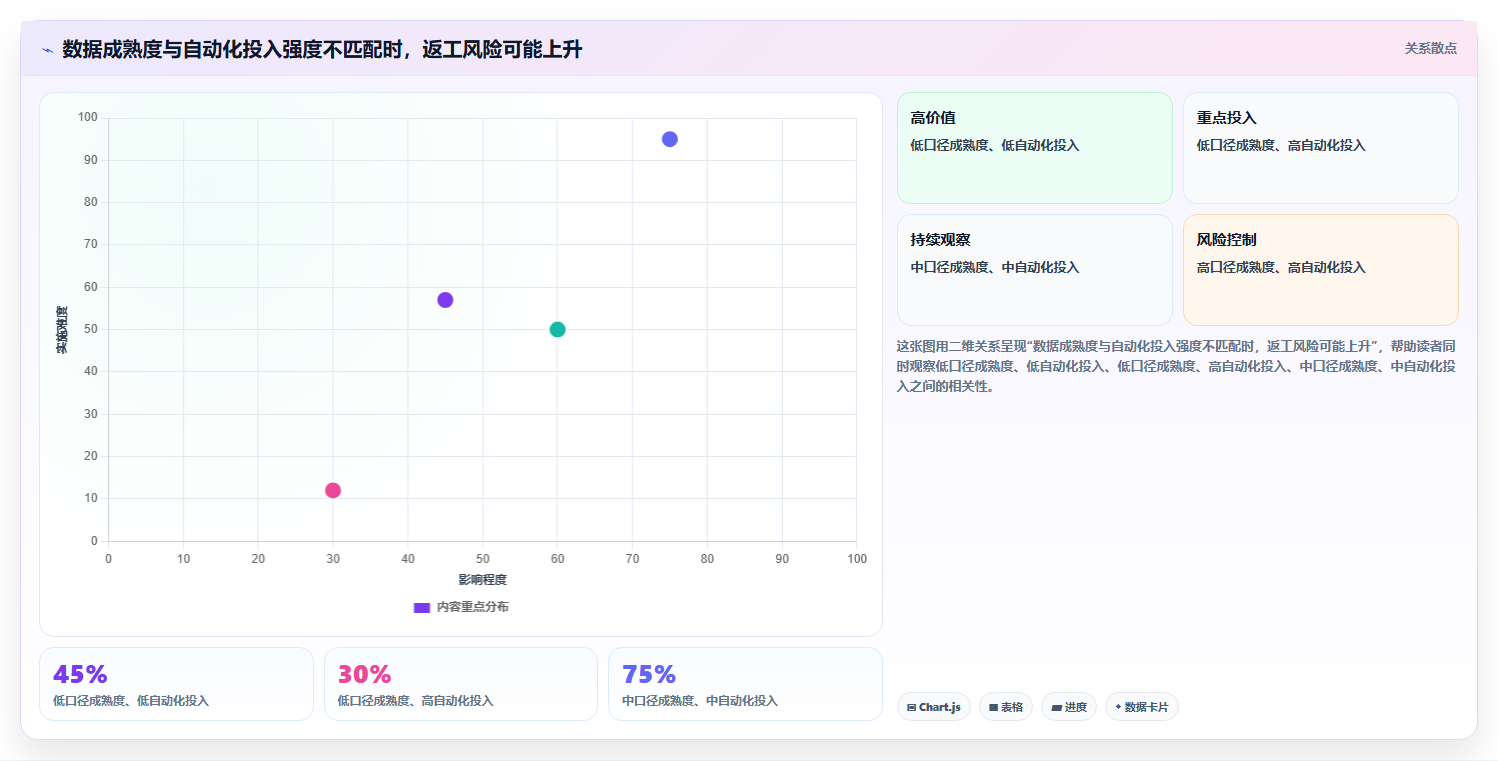
Task: Open the 高价值 quadrant card
Action: pyautogui.click(x=1034, y=148)
